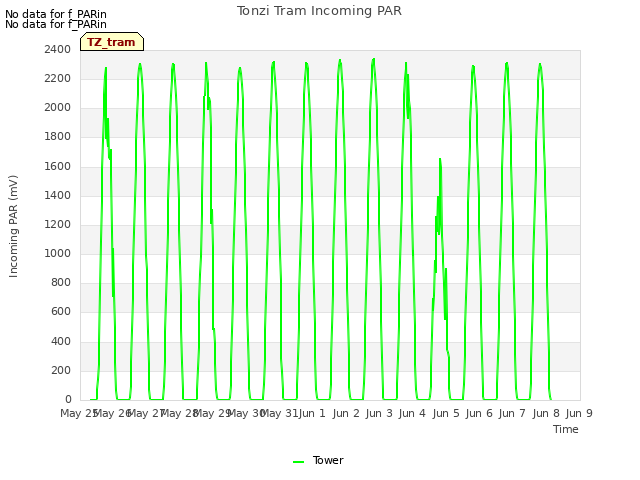Click the green Tower legend swatch
This screenshot has height=480, width=640.
(298, 462)
